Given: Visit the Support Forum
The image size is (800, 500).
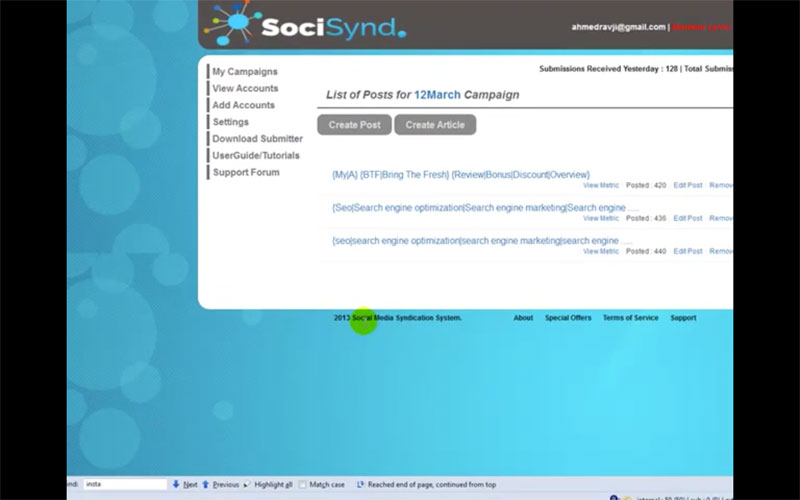Looking at the screenshot, I should [246, 172].
